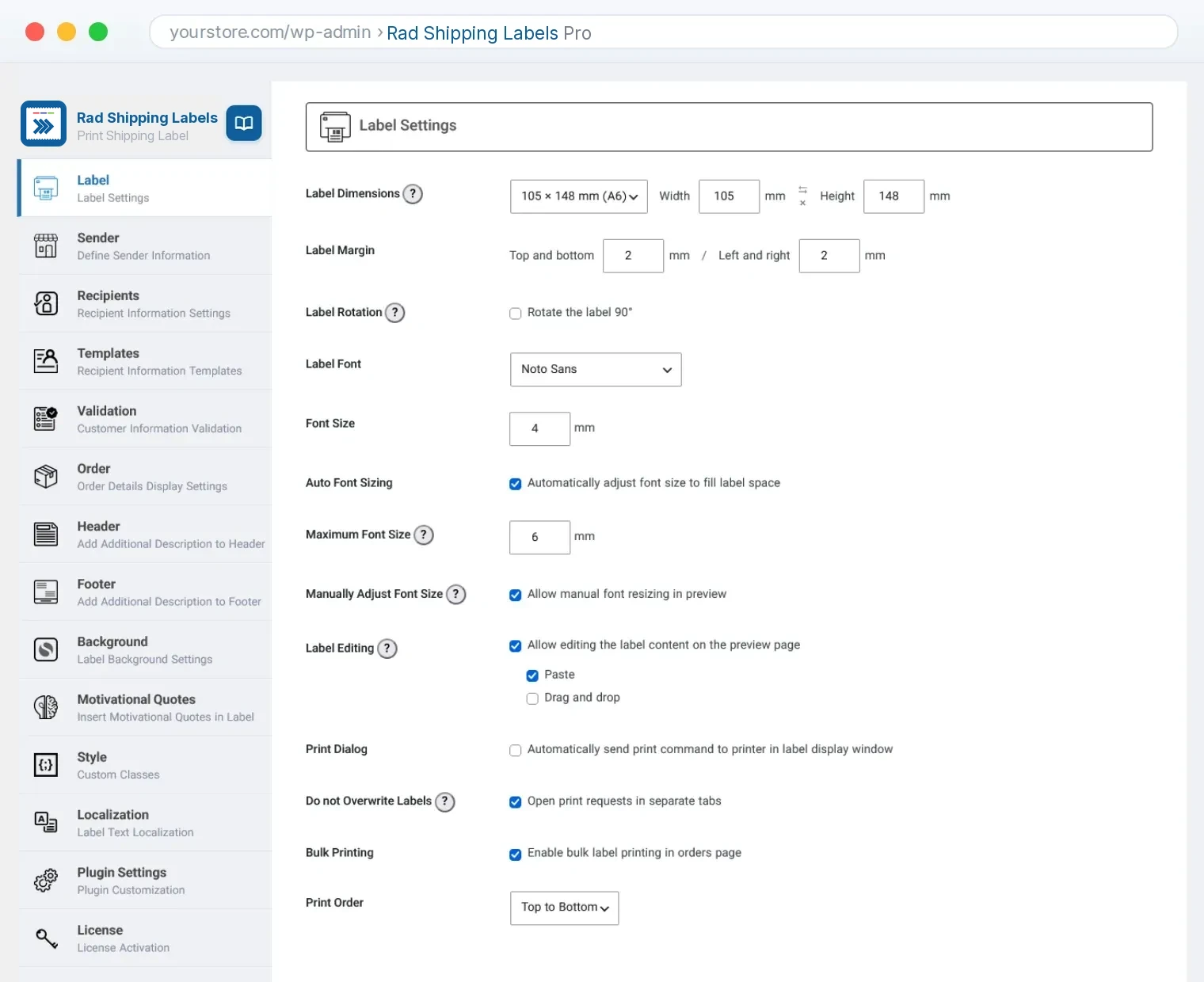Click the Rad Shipping Labels logo icon

[x=44, y=124]
